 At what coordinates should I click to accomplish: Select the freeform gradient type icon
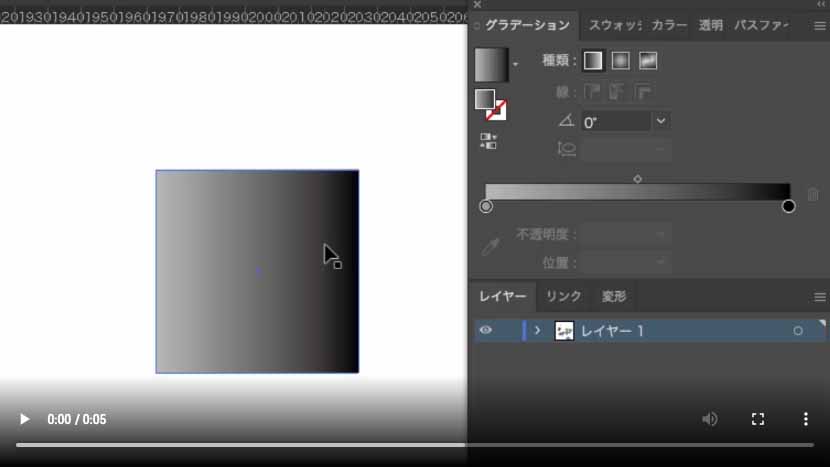[x=648, y=61]
